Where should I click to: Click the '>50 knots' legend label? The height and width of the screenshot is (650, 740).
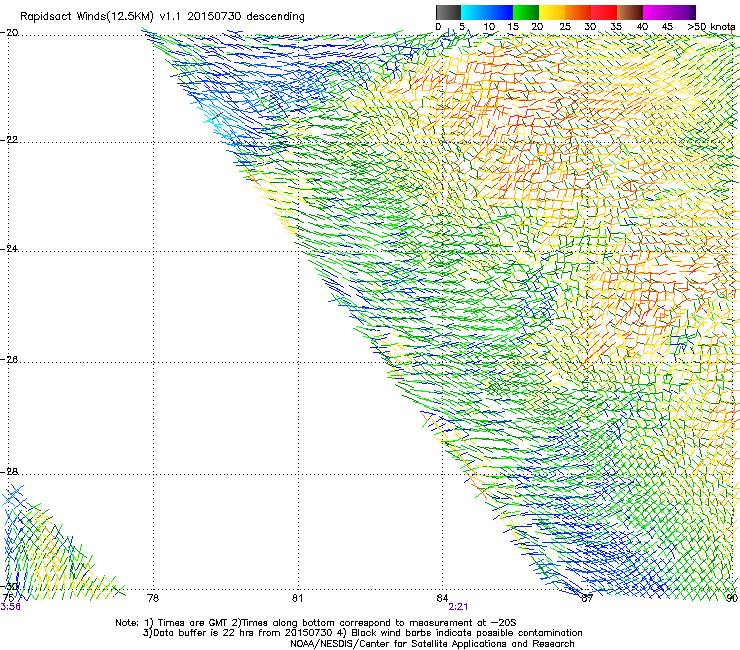click(711, 27)
